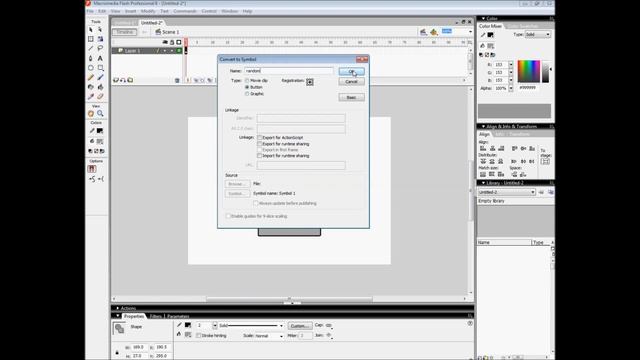The width and height of the screenshot is (640, 360).
Task: Check Import for runtime sharing
Action: pyautogui.click(x=259, y=156)
